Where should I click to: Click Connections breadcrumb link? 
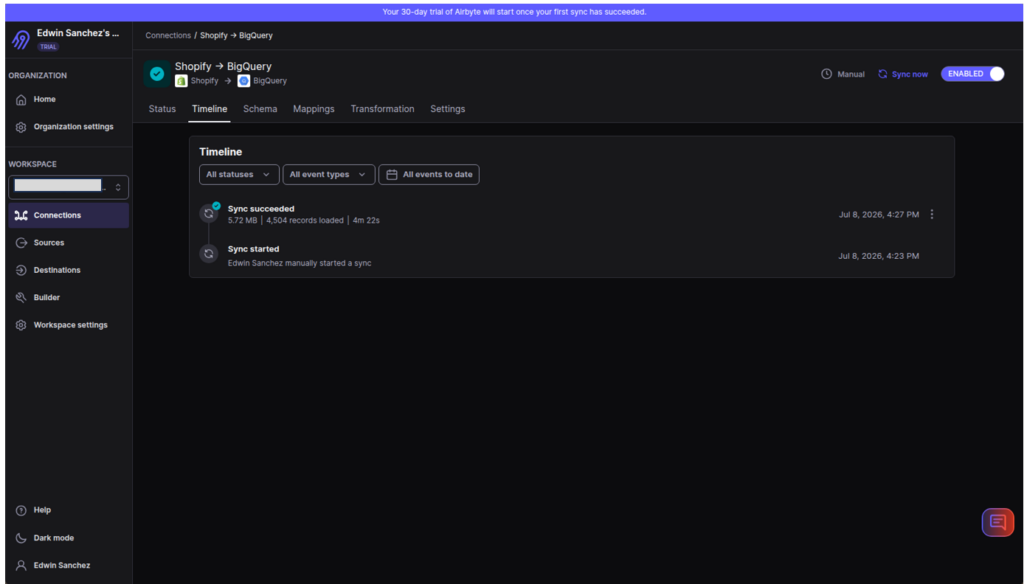(x=168, y=35)
